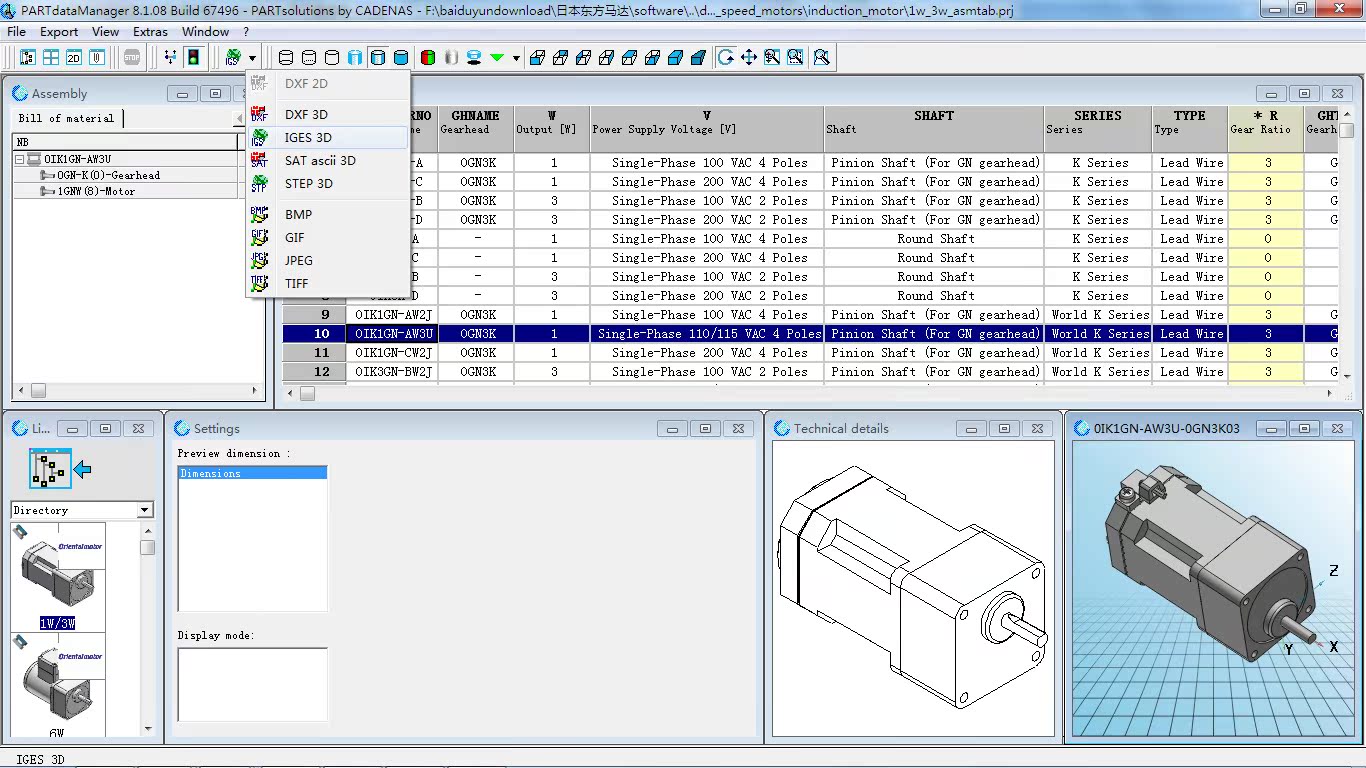Collapse the 0IK1GN-AW3U tree node
1366x768 pixels.
(19, 159)
